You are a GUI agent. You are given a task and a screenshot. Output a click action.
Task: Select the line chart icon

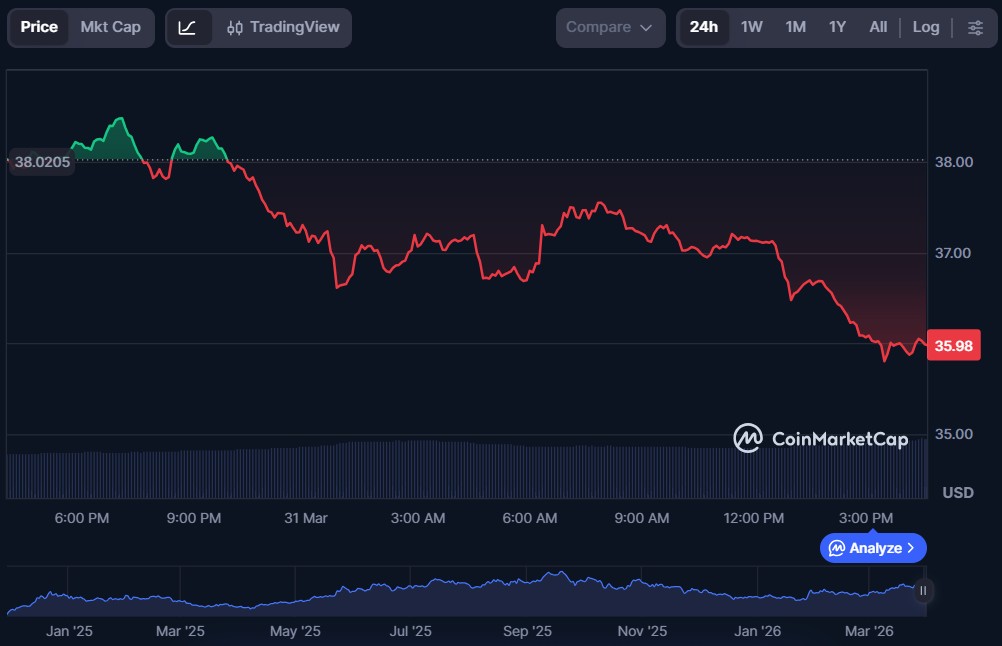(188, 27)
